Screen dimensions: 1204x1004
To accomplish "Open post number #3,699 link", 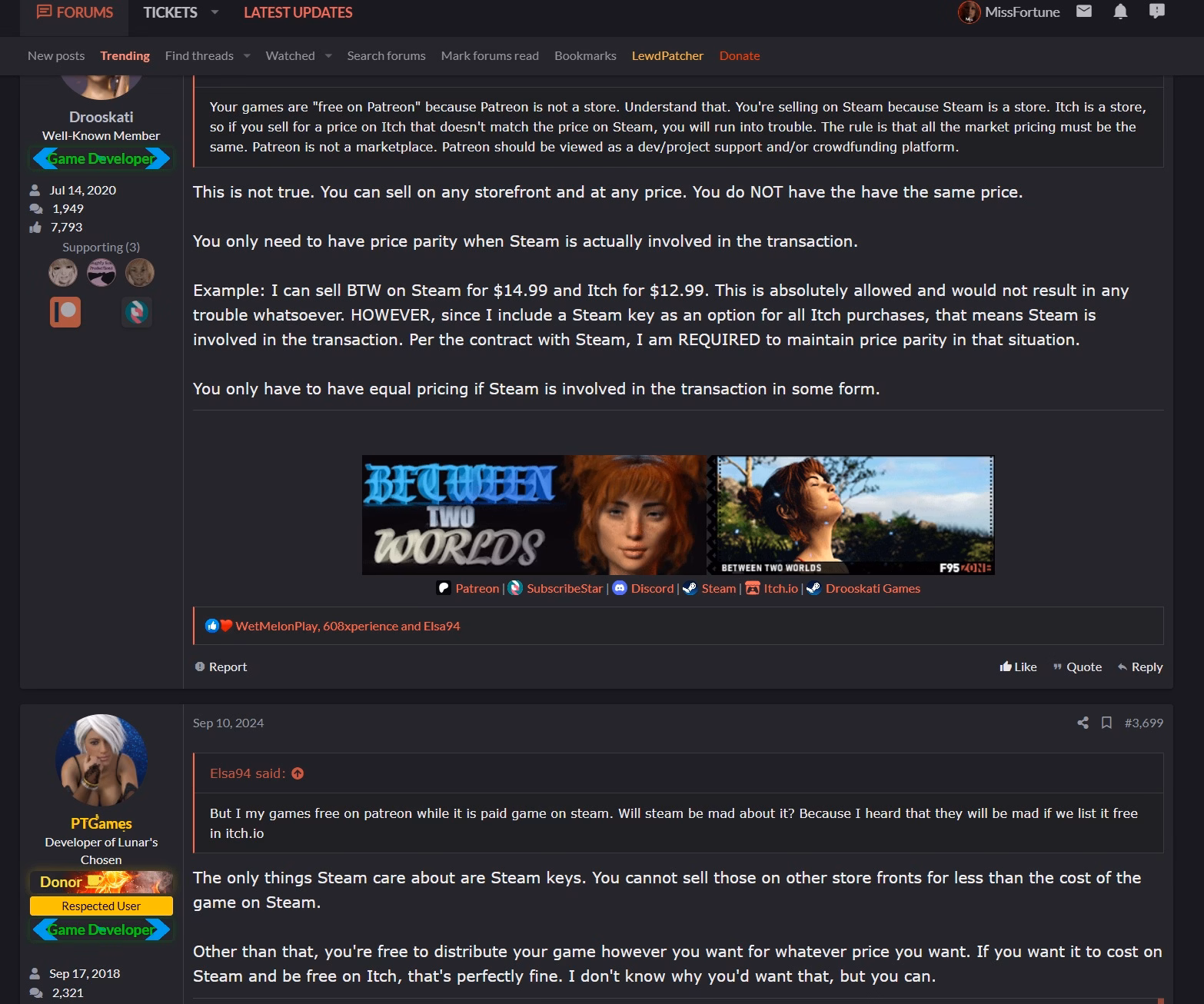I will [x=1144, y=723].
